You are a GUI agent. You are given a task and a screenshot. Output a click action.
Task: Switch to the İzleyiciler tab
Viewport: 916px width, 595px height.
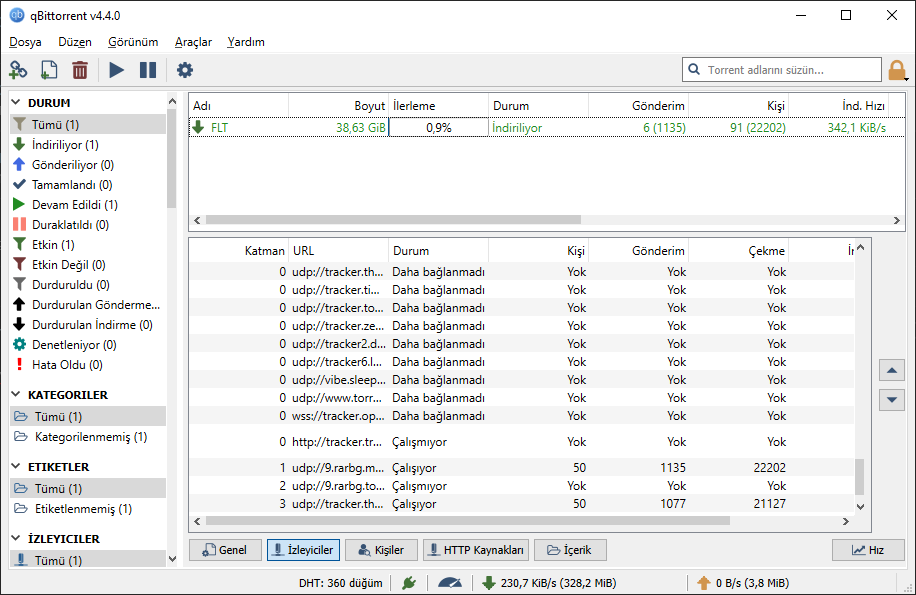[303, 550]
